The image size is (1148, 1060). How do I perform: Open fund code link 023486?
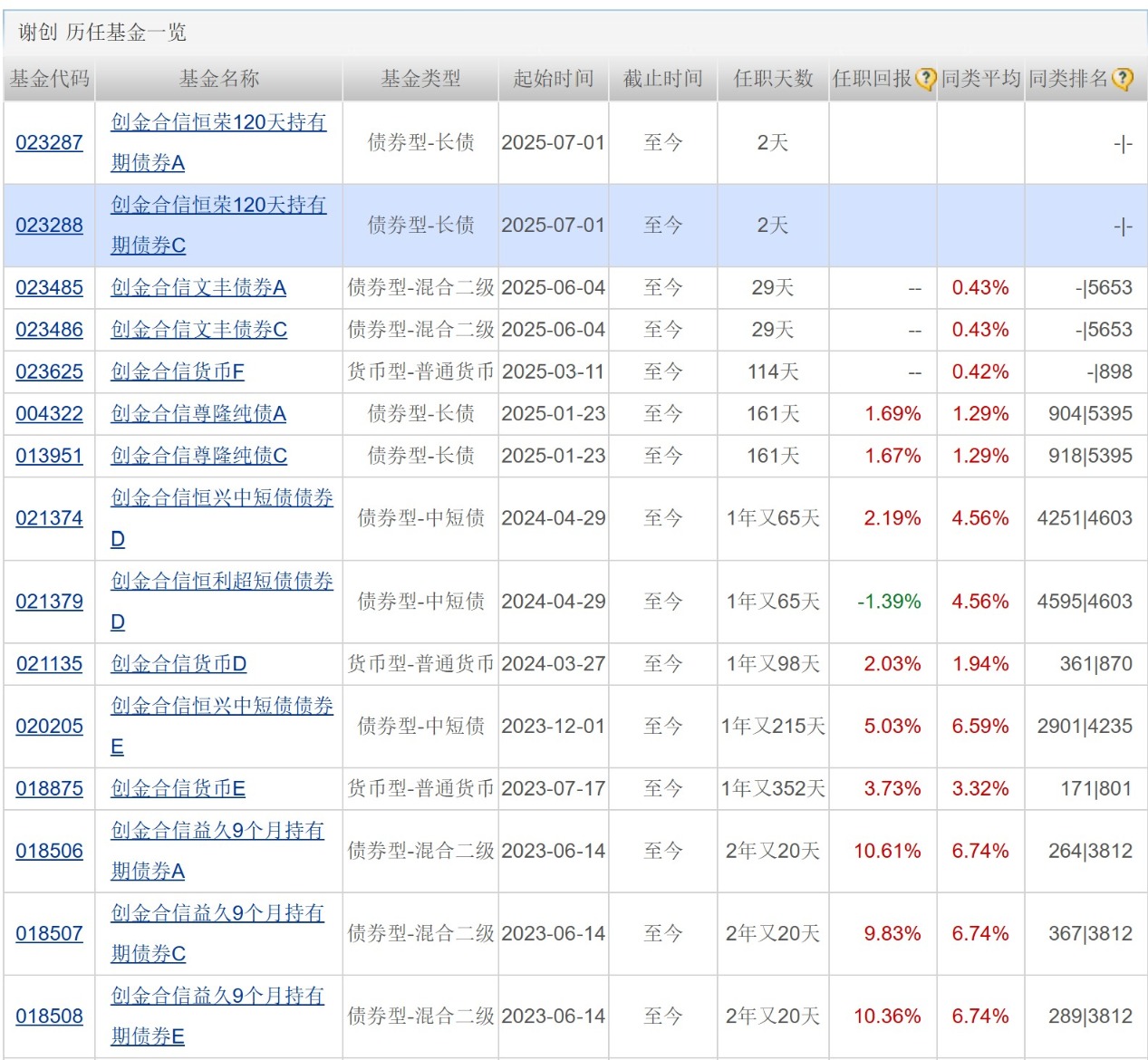click(x=49, y=330)
